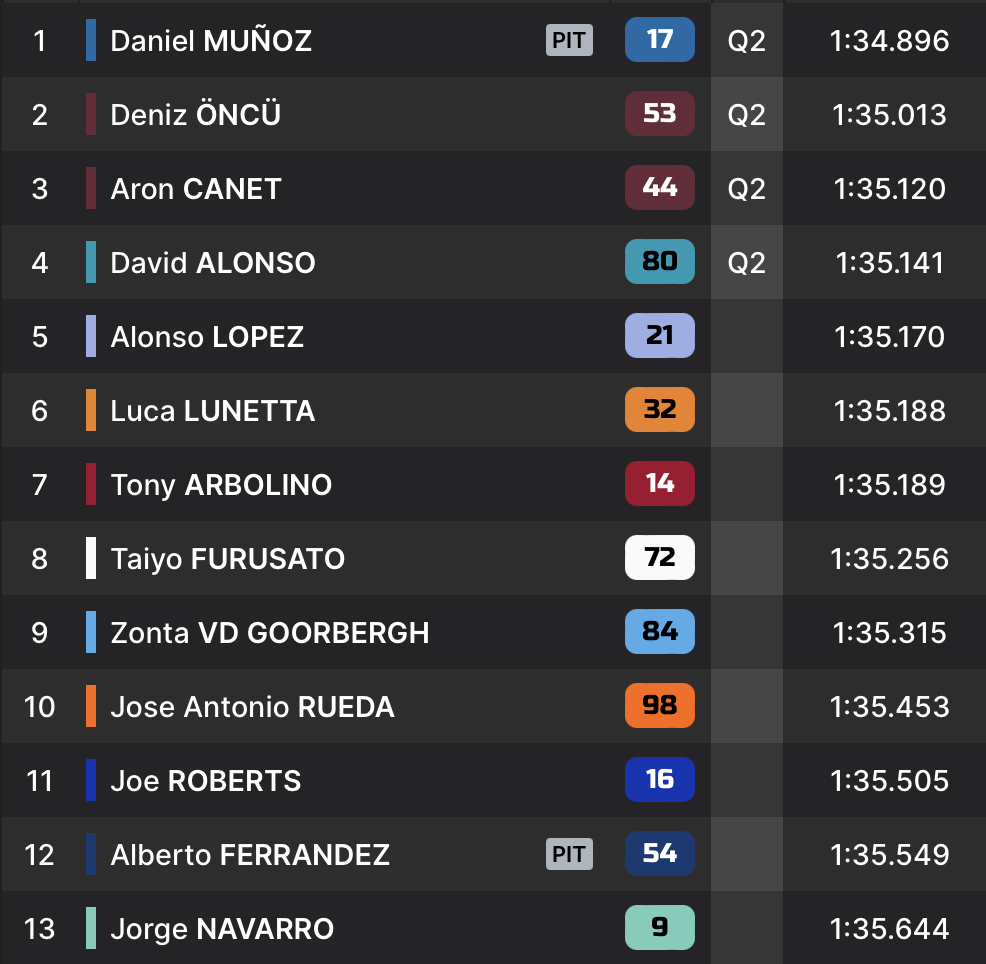
Task: Click the blue team color bar beside Muñoz
Action: click(x=91, y=40)
